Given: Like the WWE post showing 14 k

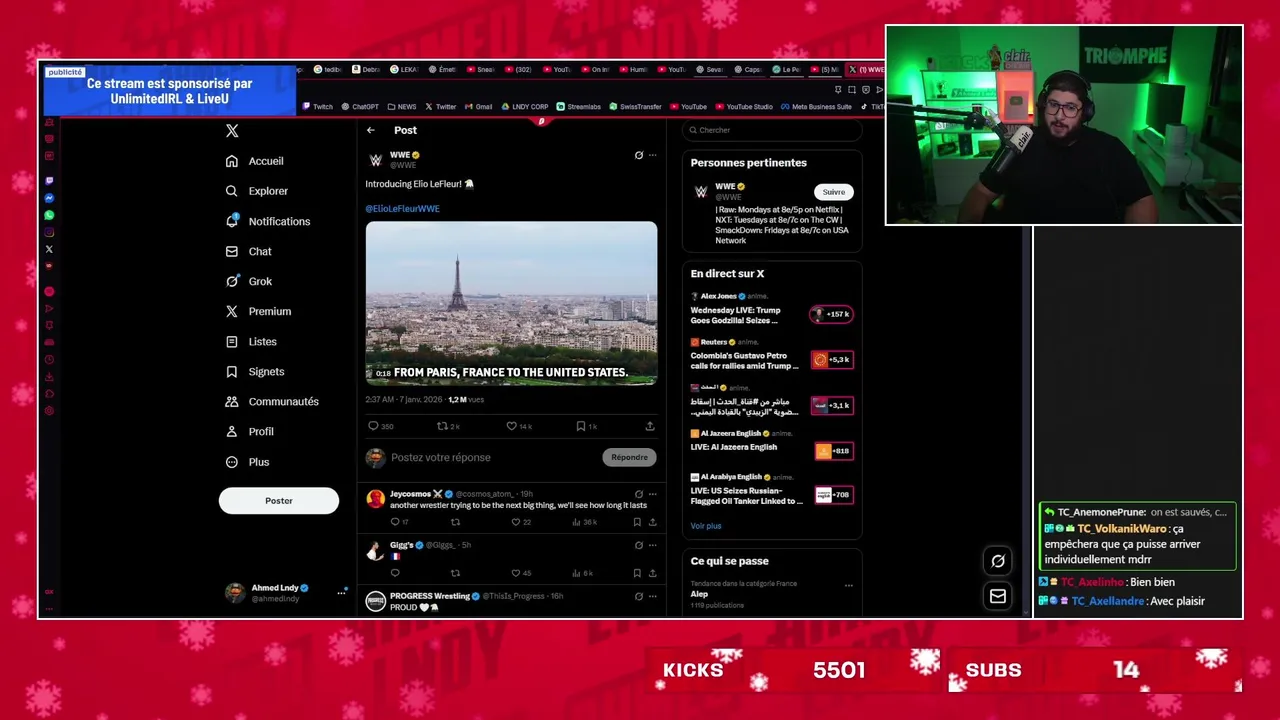Looking at the screenshot, I should [518, 426].
